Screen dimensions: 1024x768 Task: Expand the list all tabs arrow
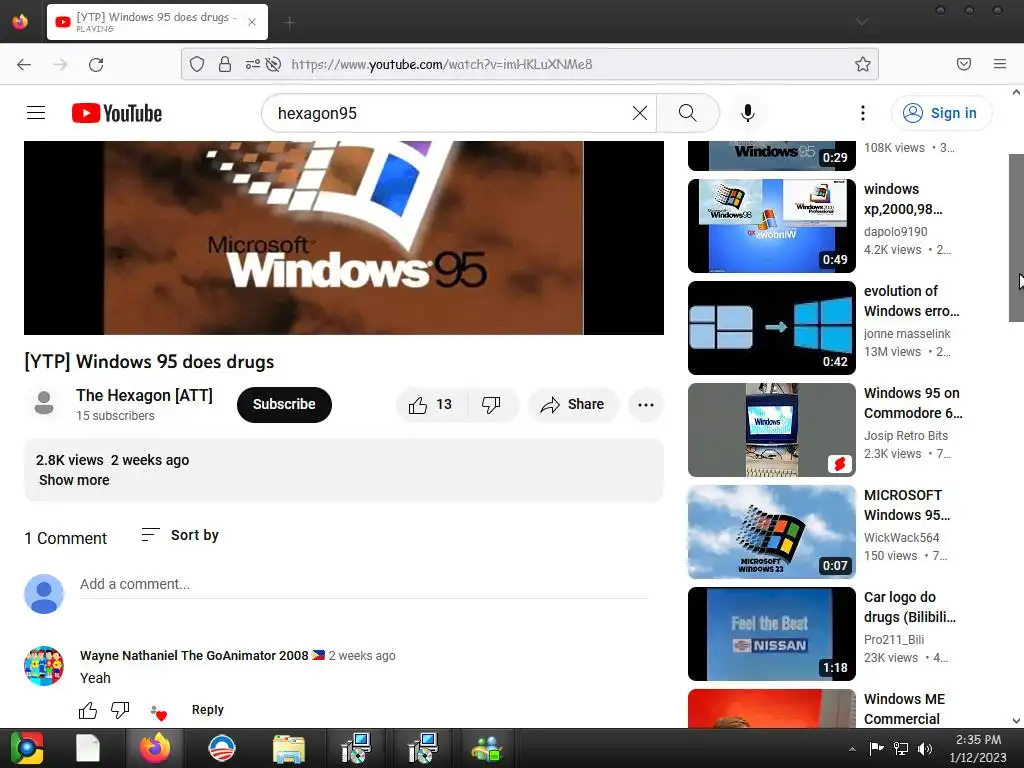pyautogui.click(x=862, y=22)
